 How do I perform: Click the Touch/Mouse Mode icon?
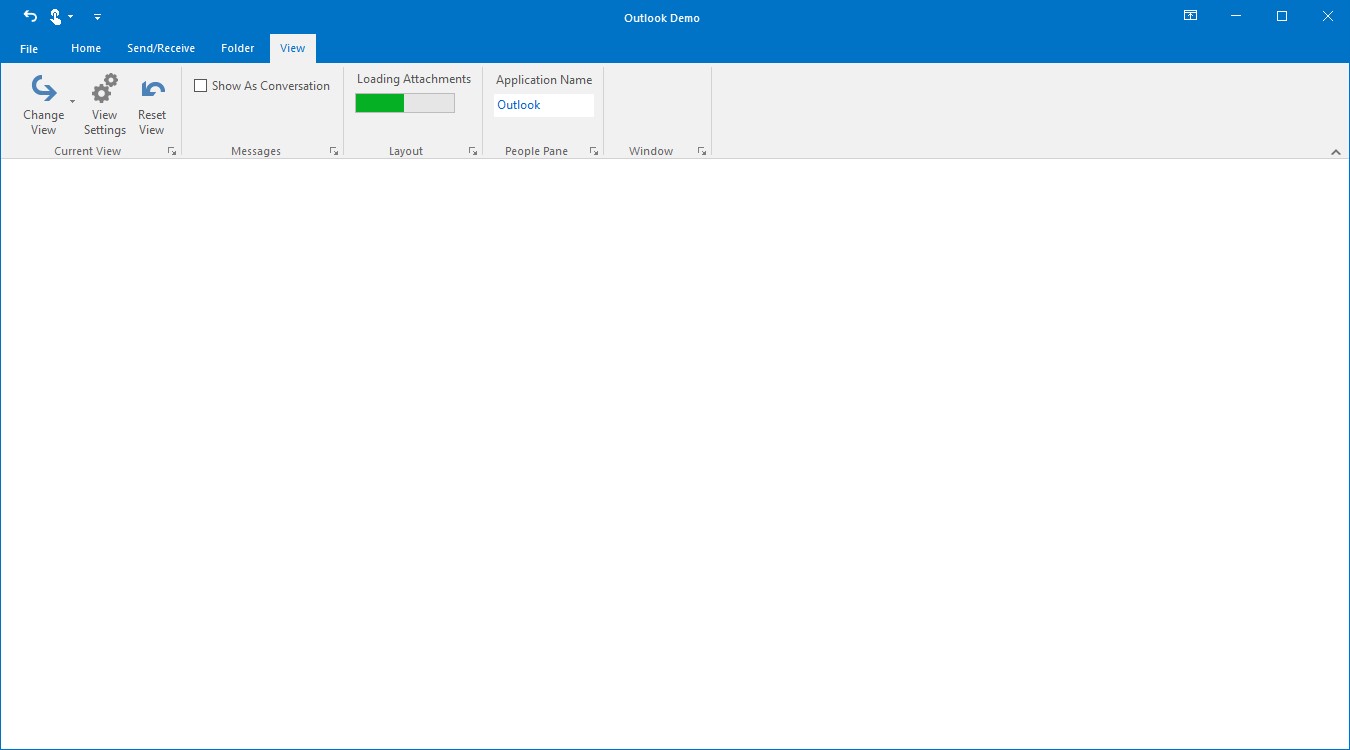pyautogui.click(x=57, y=16)
